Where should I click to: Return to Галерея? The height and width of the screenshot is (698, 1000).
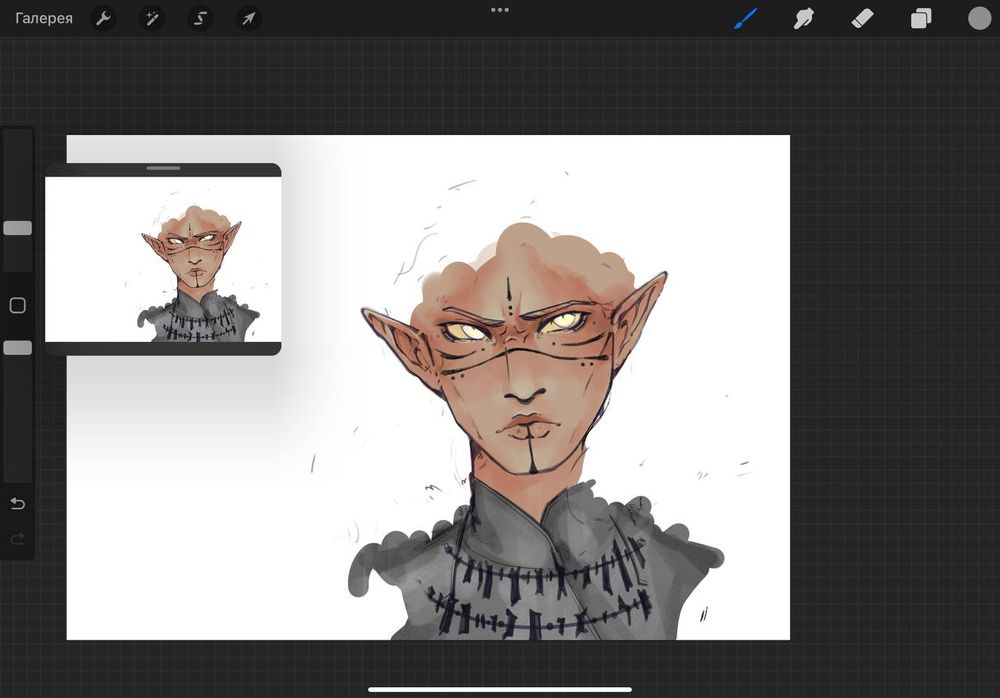pos(44,18)
